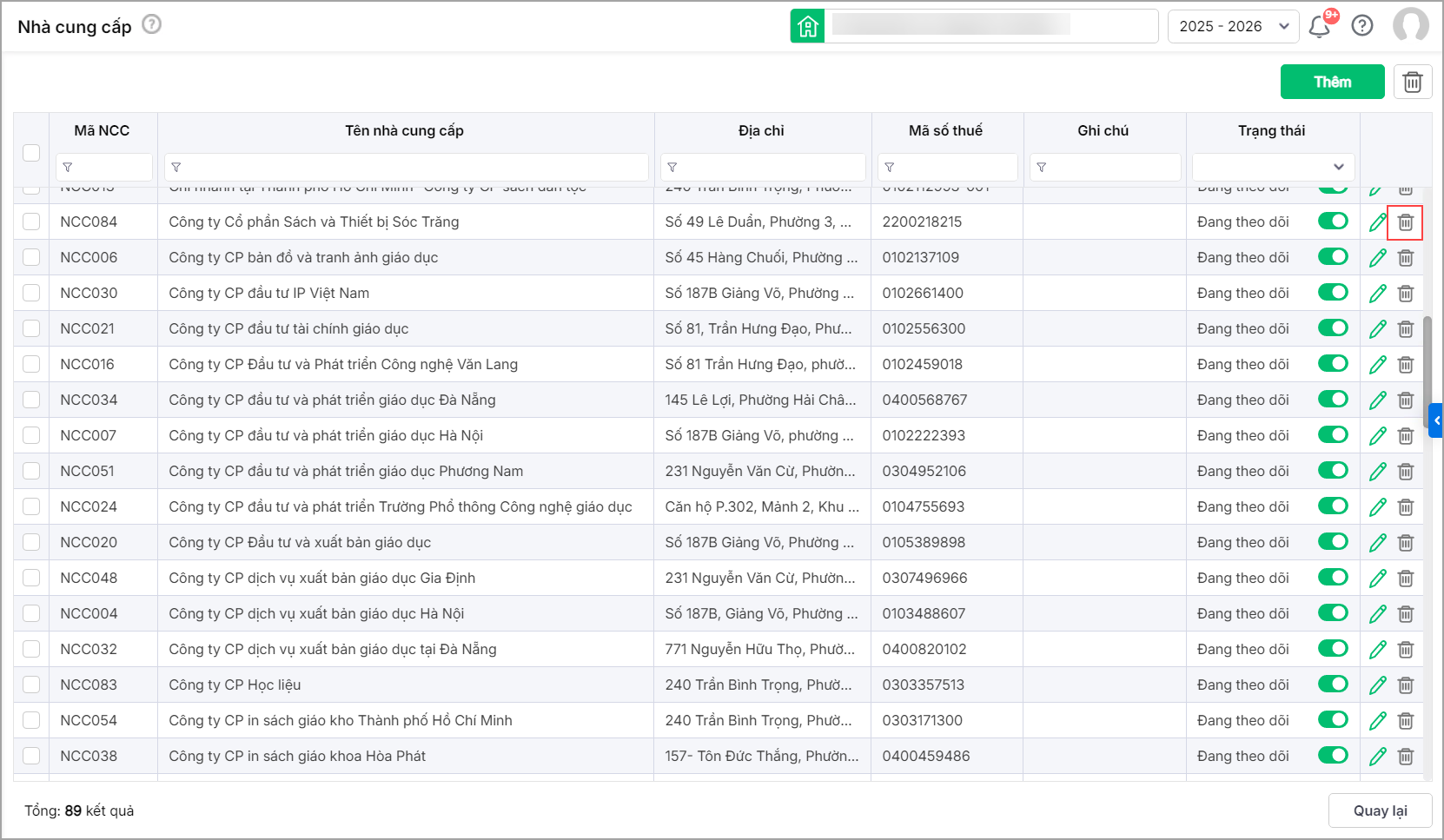Click the Thêm button
This screenshot has height=840, width=1444.
(x=1332, y=82)
